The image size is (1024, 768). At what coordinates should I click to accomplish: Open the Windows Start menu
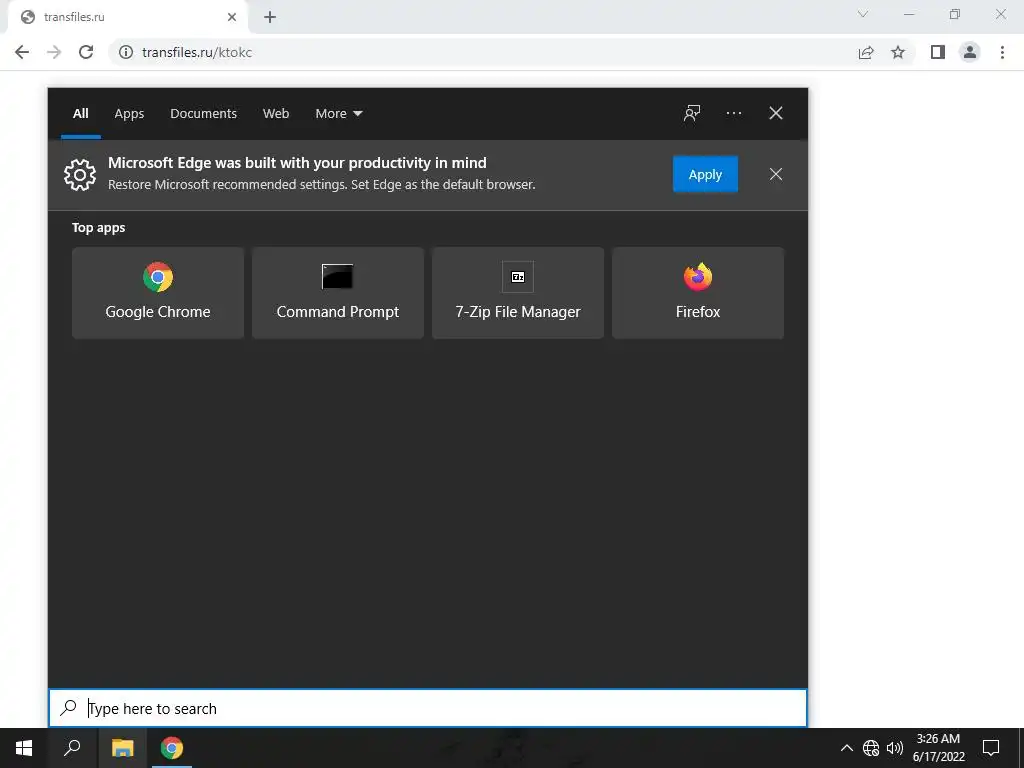tap(24, 748)
